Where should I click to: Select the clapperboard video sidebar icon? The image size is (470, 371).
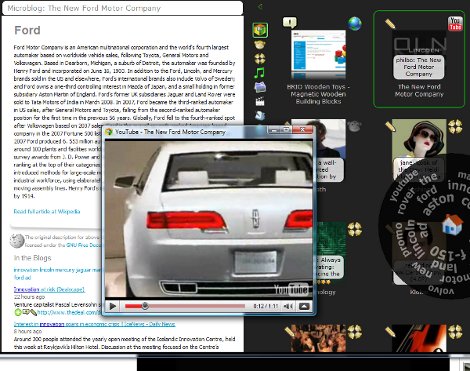pyautogui.click(x=260, y=101)
